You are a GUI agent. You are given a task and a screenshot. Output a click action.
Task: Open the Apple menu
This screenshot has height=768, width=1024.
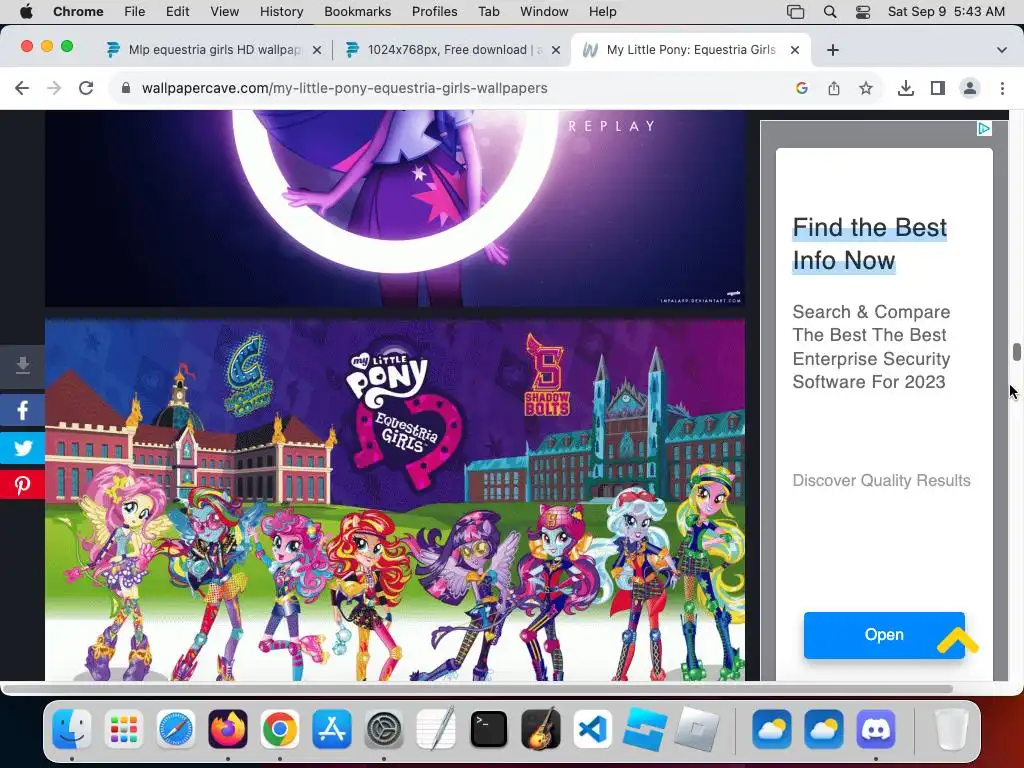[26, 12]
